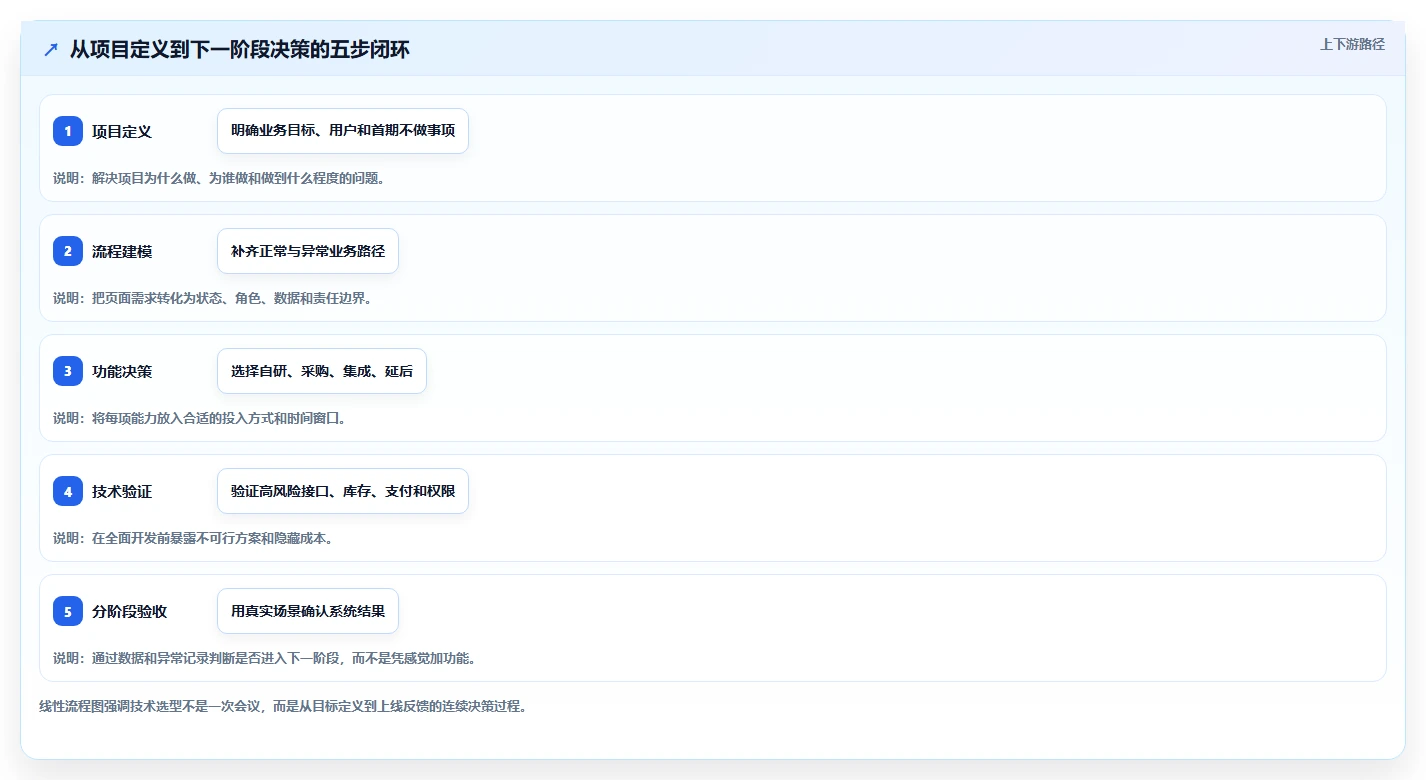Click the step 1 number badge
Screen dimensions: 1426x780
(68, 131)
